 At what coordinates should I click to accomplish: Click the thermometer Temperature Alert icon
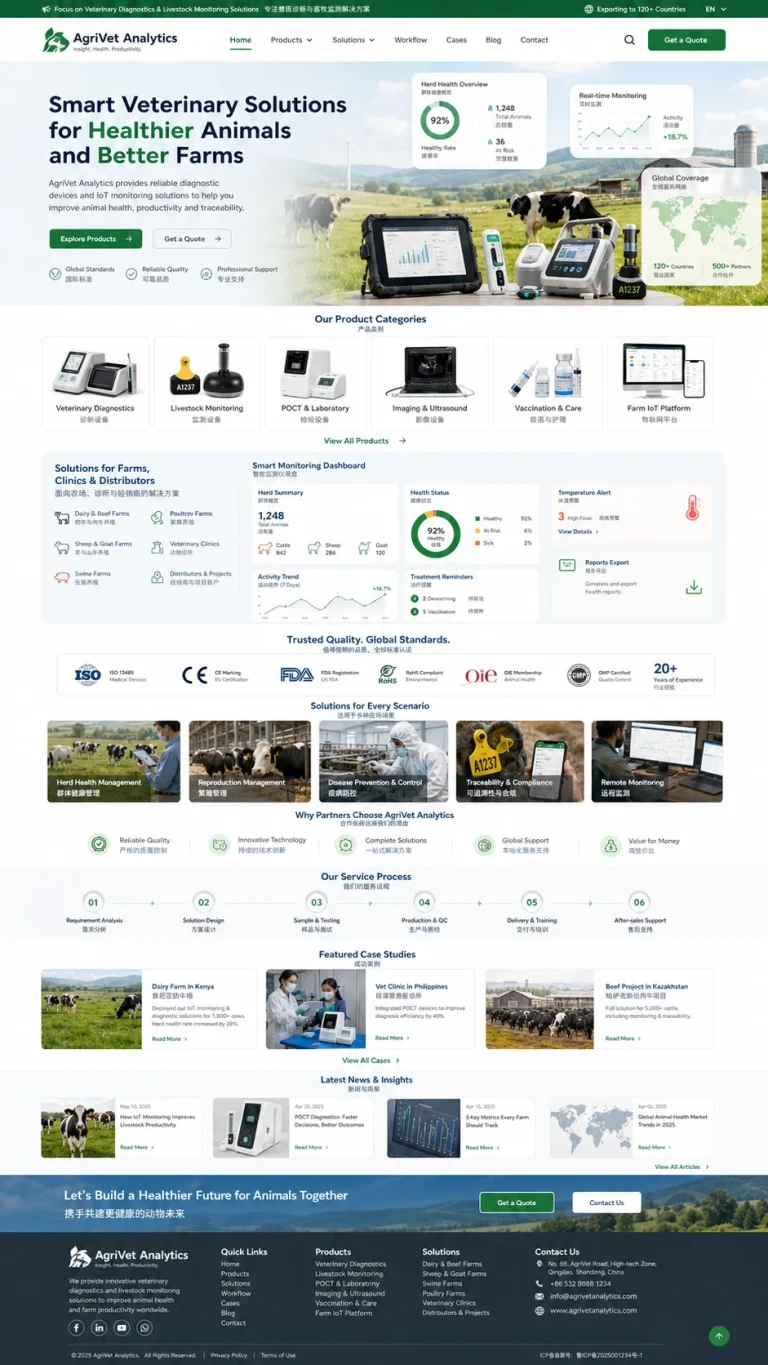point(692,508)
